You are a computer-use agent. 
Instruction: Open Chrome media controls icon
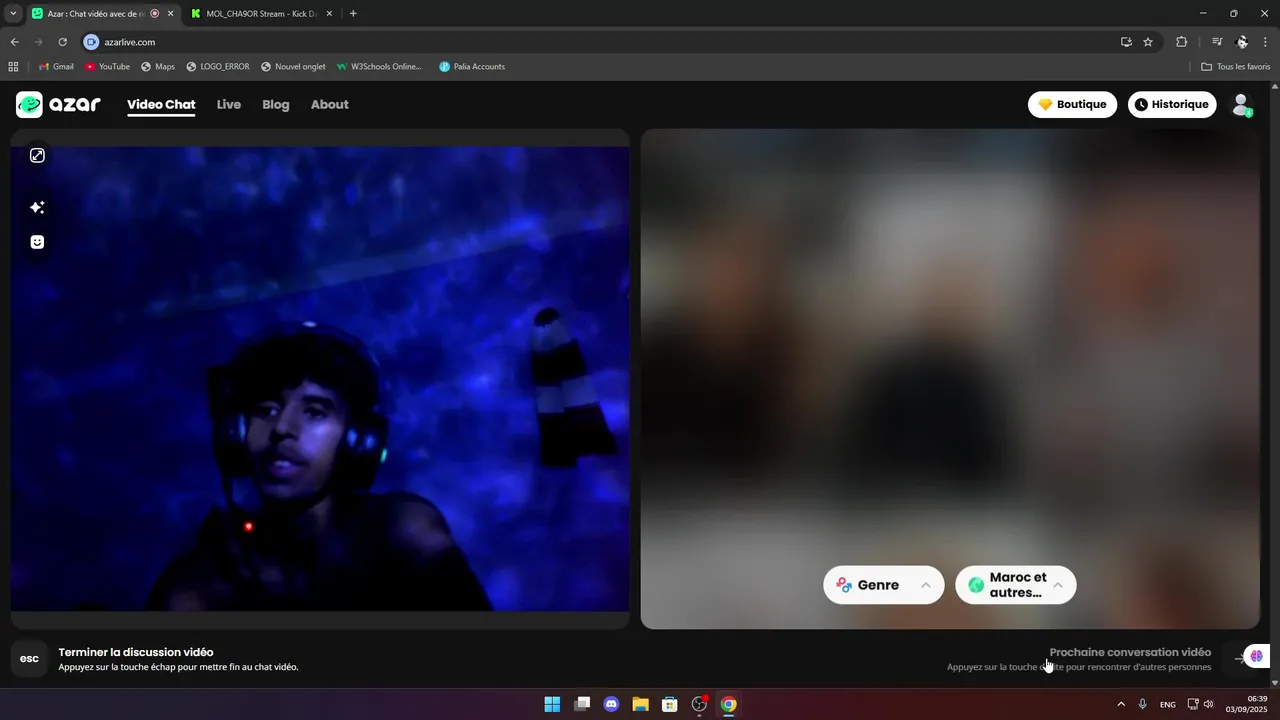[x=1217, y=42]
